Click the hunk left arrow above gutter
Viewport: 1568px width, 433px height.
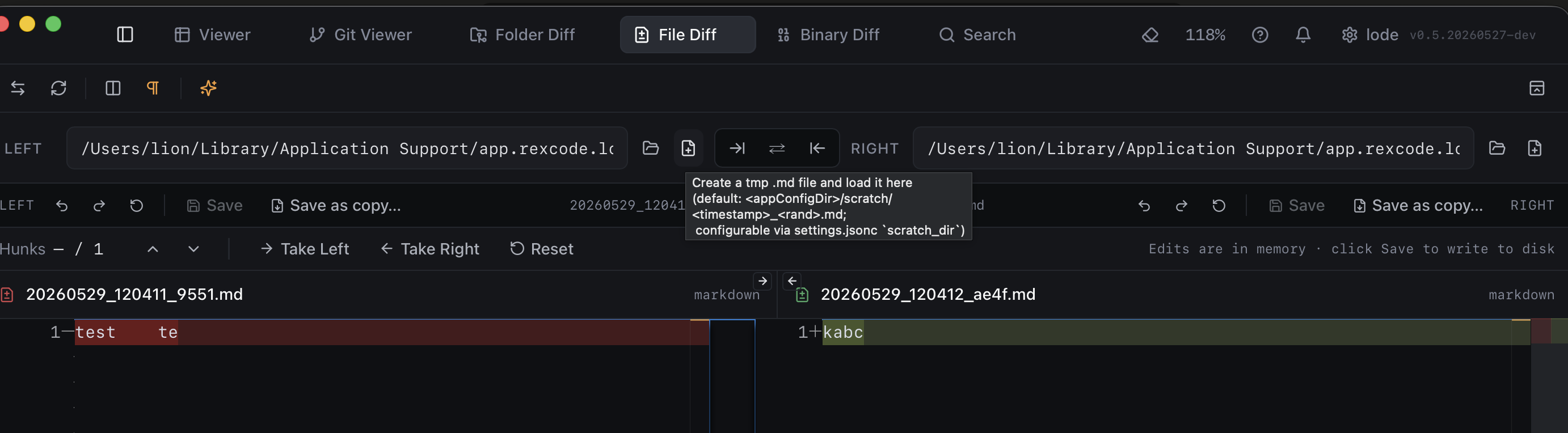(x=792, y=281)
